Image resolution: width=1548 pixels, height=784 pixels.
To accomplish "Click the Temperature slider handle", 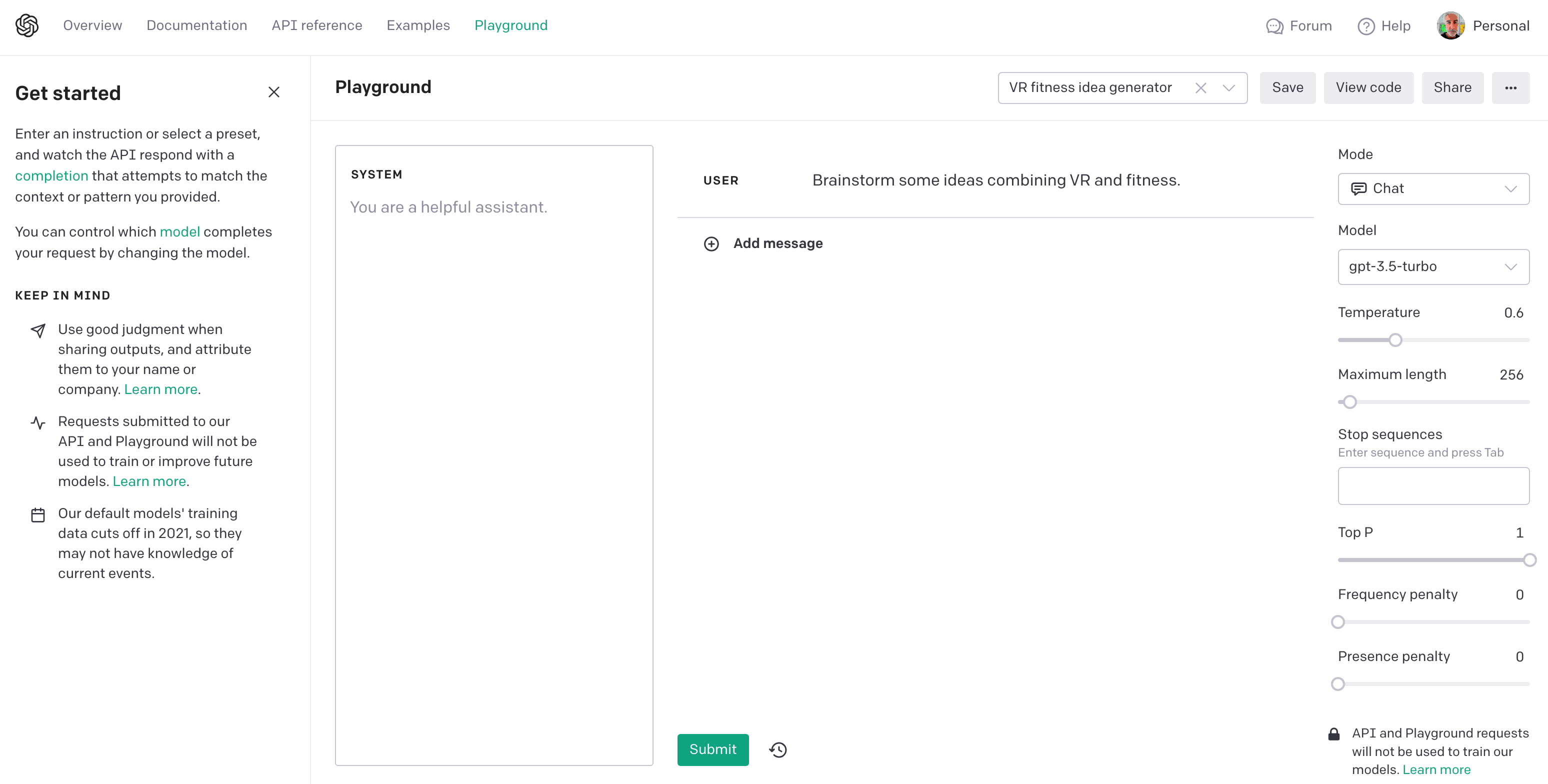I will click(1395, 340).
